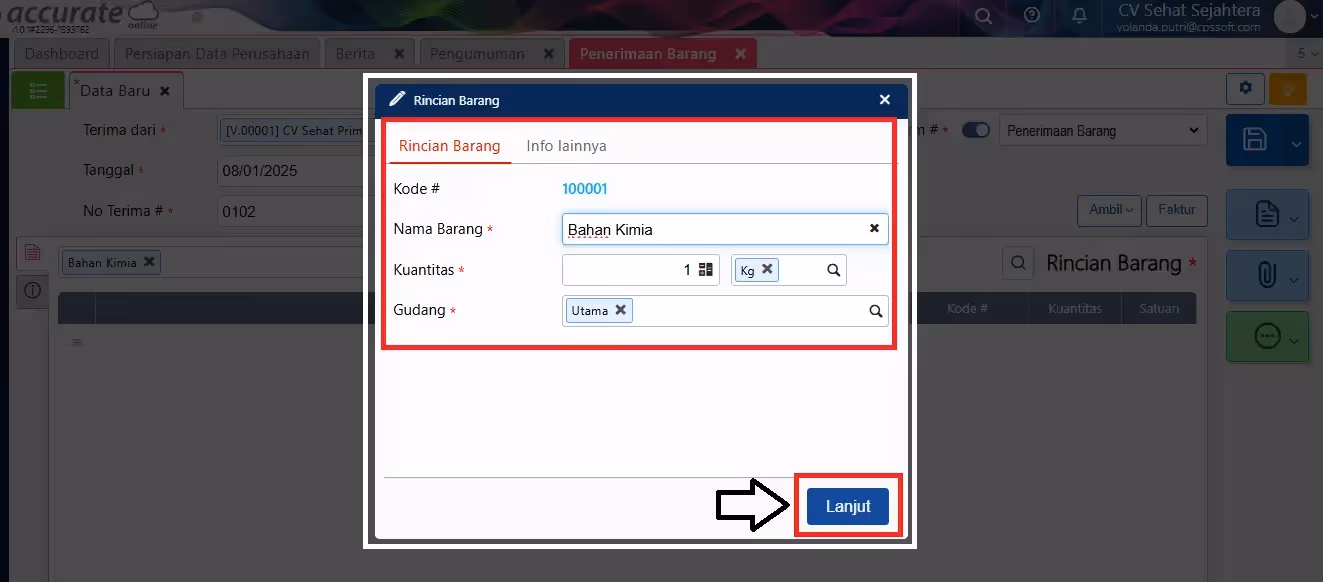Switch to the Berita tab
This screenshot has height=582, width=1323.
pyautogui.click(x=355, y=54)
